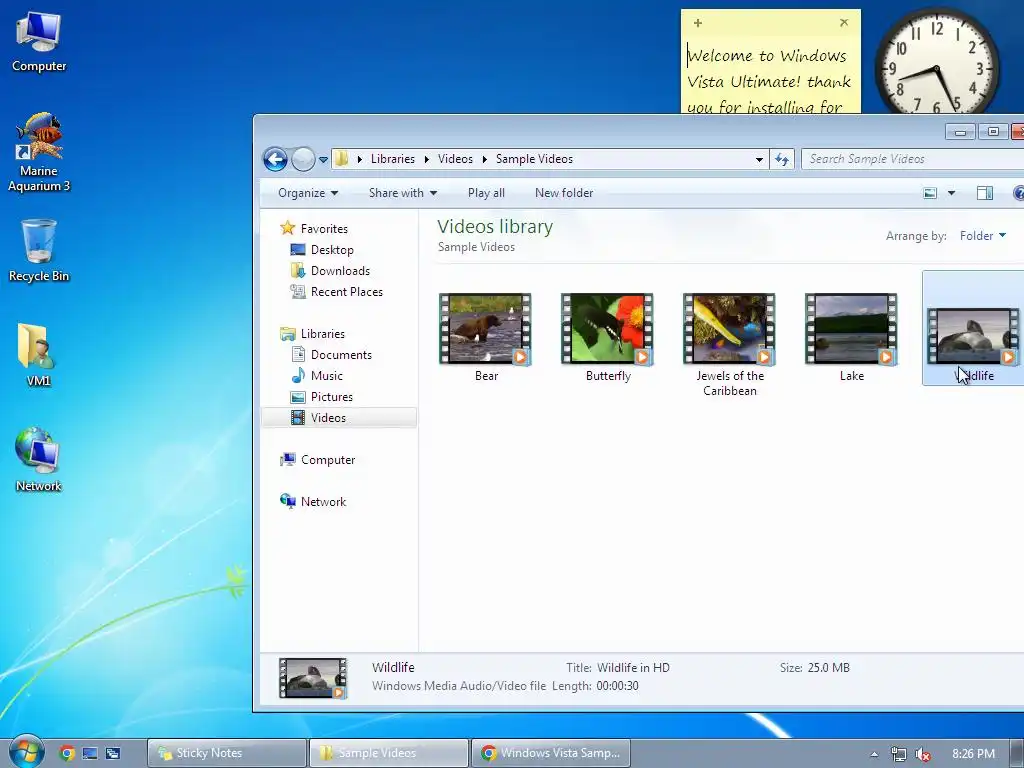Open the Music library

tap(327, 376)
